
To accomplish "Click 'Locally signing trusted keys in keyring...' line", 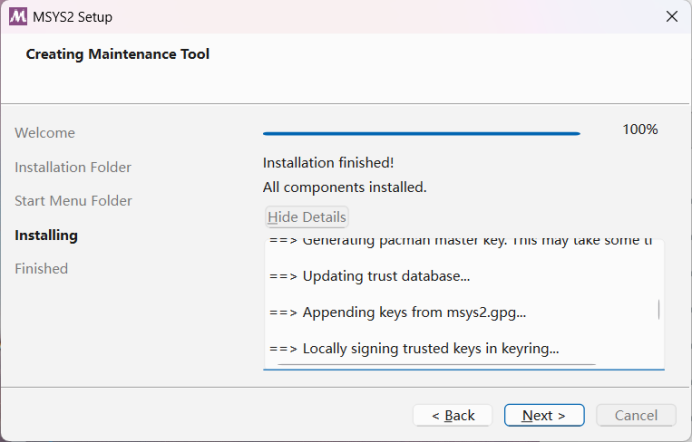I will click(414, 349).
